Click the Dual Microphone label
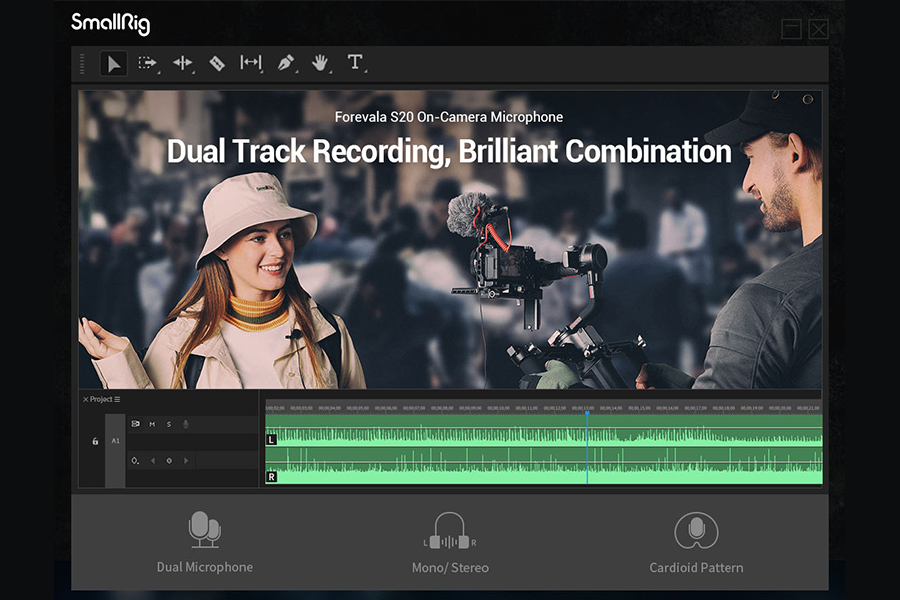 205,567
